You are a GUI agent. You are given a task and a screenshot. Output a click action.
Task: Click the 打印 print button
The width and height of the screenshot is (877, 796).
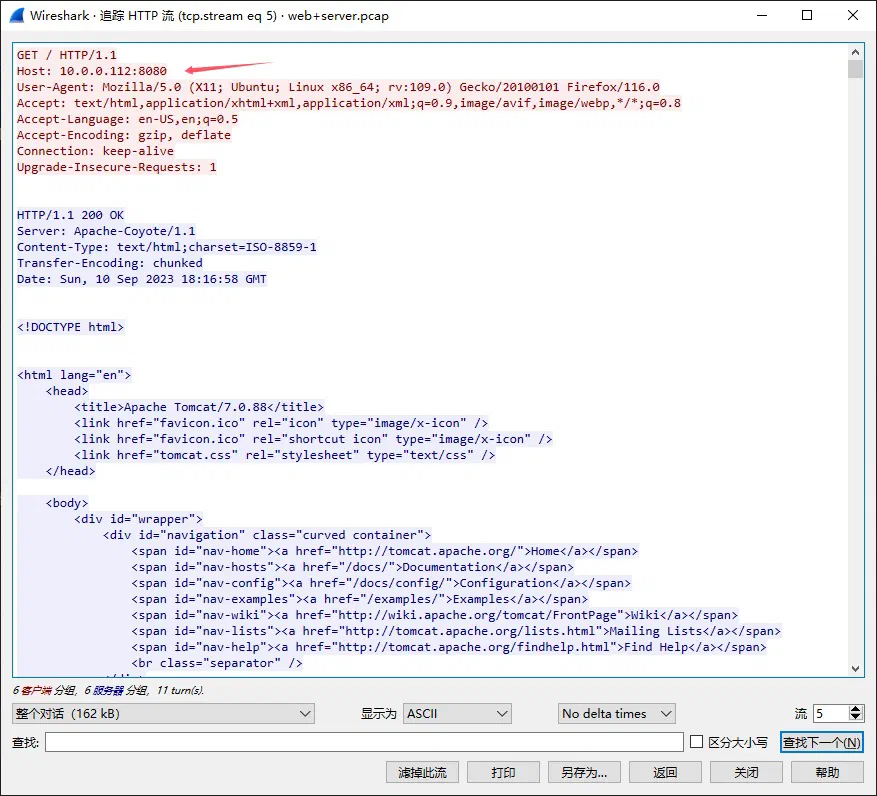503,773
